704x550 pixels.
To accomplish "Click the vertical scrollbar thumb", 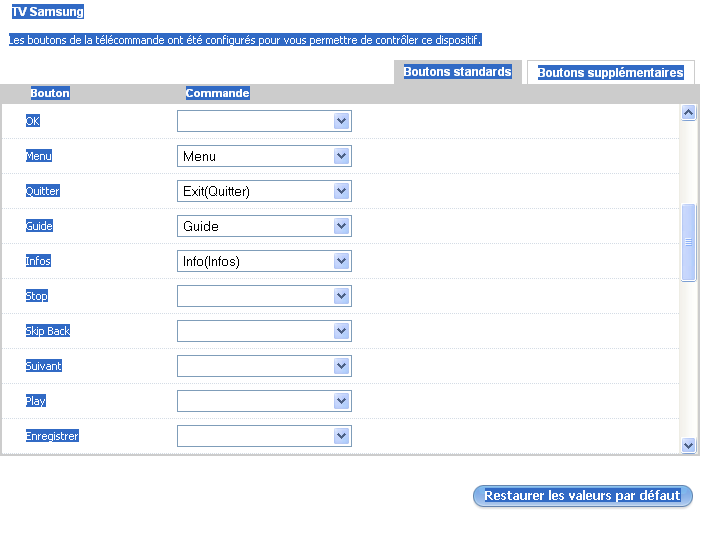I will (x=688, y=242).
